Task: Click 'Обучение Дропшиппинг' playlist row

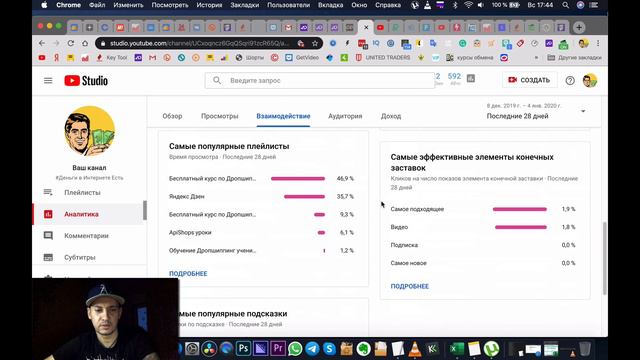Action: click(261, 250)
